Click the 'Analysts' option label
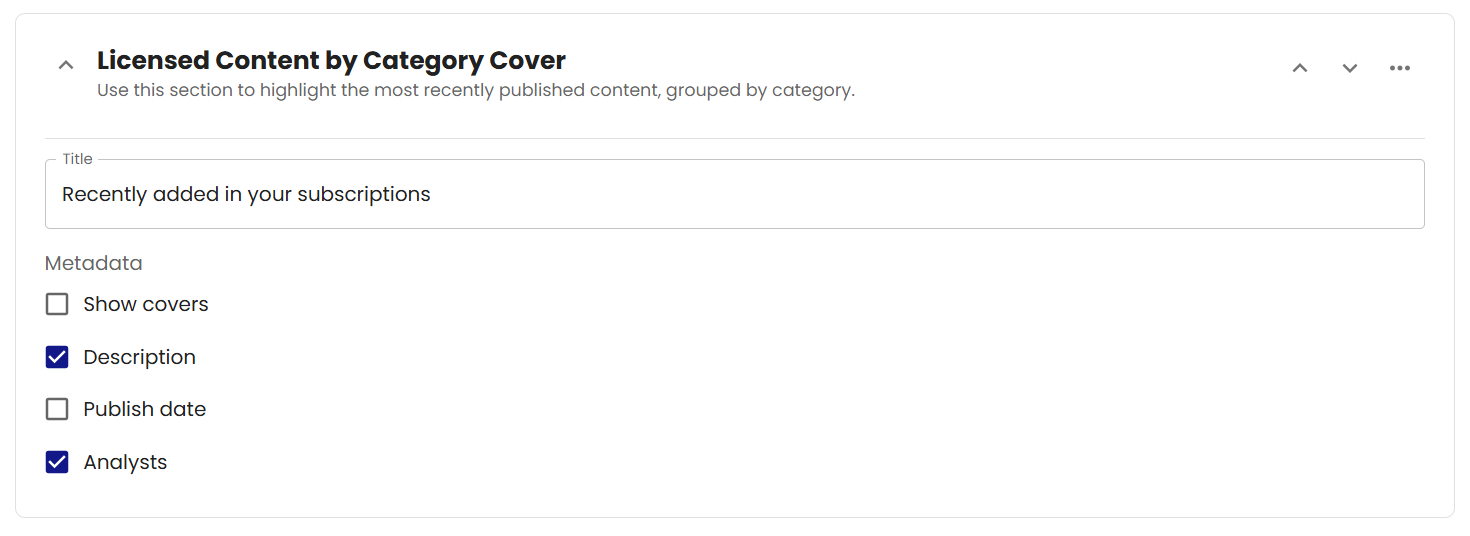 125,462
